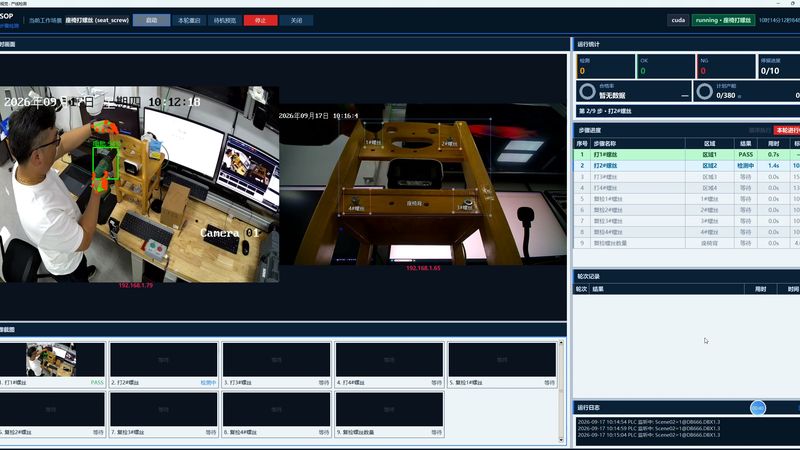
Task: Click the 用时 column header in step table
Action: coord(773,143)
